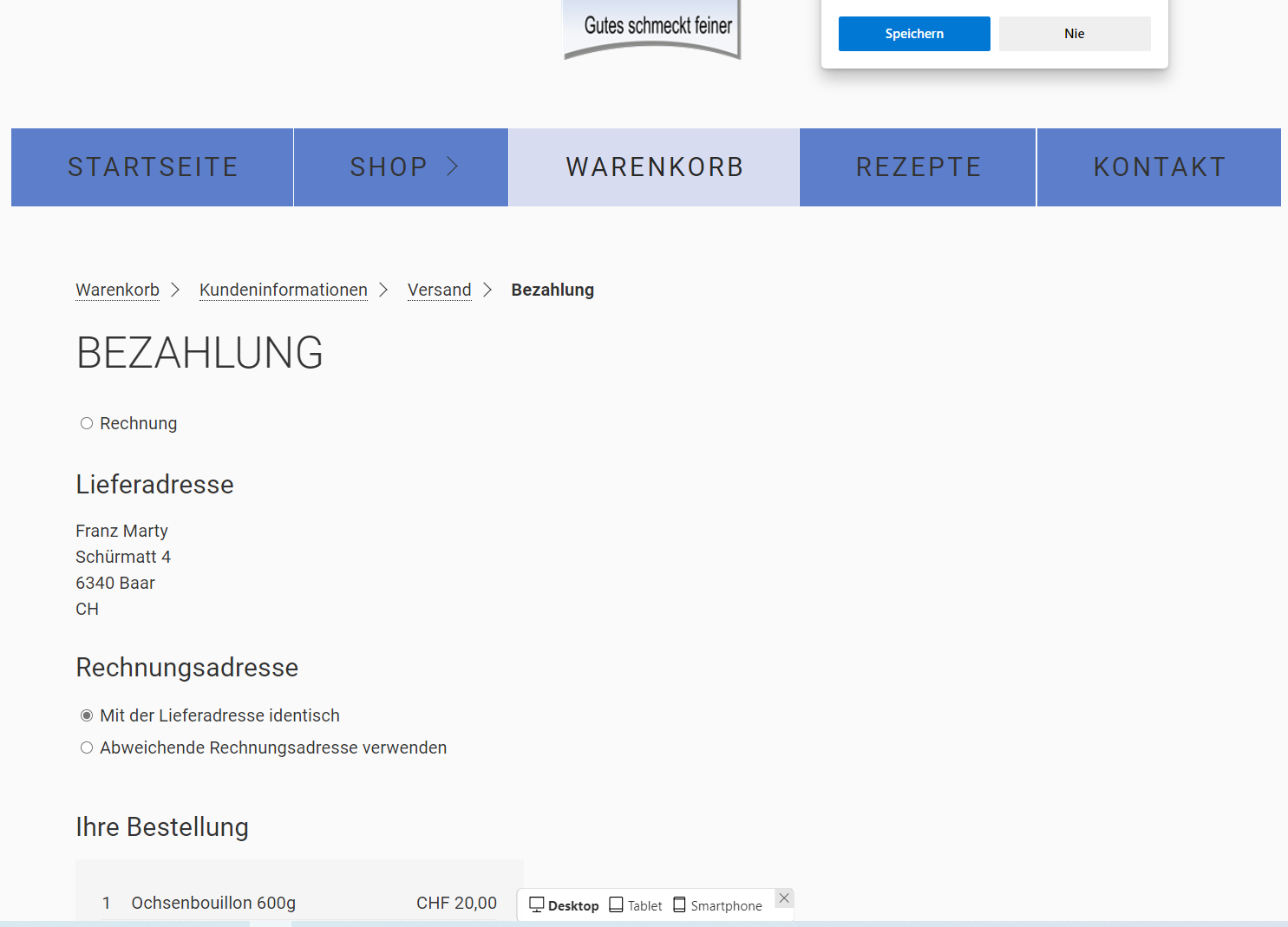
Task: Click the Ochsenbouillon 600g order item
Action: (x=213, y=903)
